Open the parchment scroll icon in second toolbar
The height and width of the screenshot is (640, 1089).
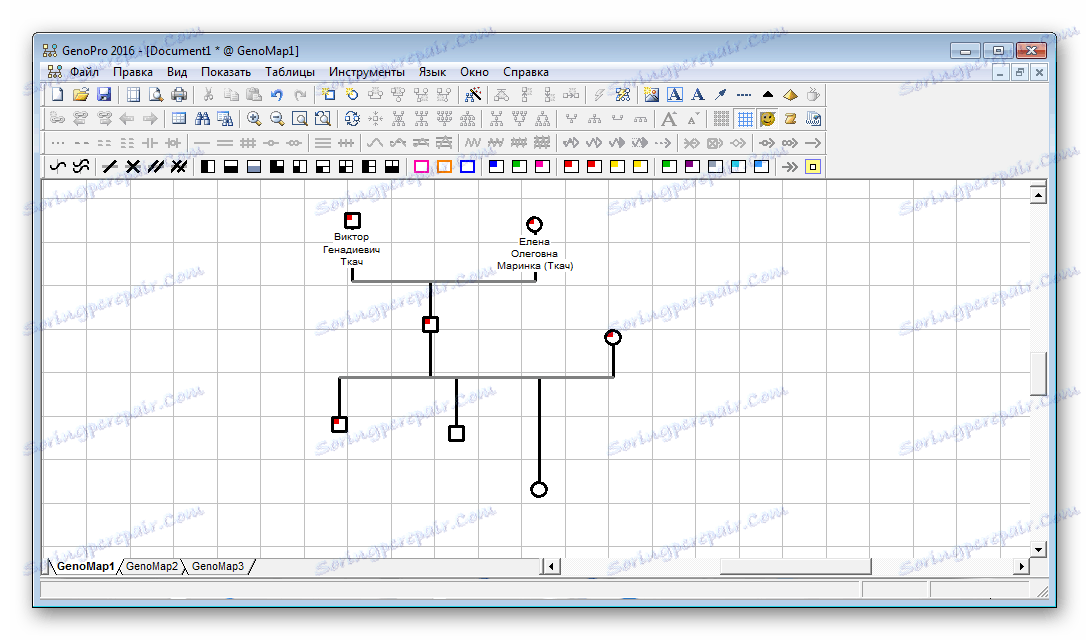click(x=790, y=119)
